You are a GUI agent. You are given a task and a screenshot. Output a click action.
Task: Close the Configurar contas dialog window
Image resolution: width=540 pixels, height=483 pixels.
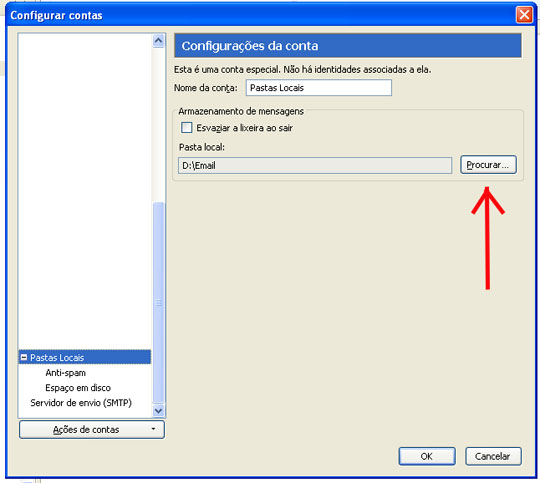point(524,15)
